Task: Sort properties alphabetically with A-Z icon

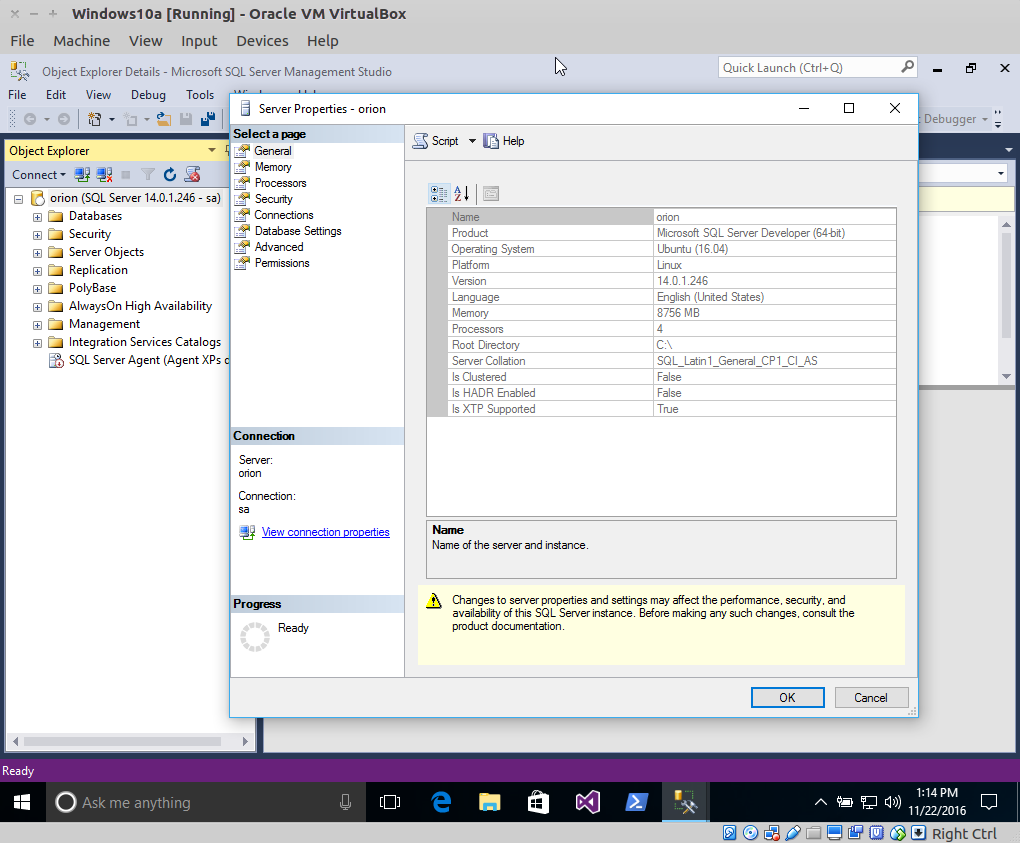Action: 461,193
